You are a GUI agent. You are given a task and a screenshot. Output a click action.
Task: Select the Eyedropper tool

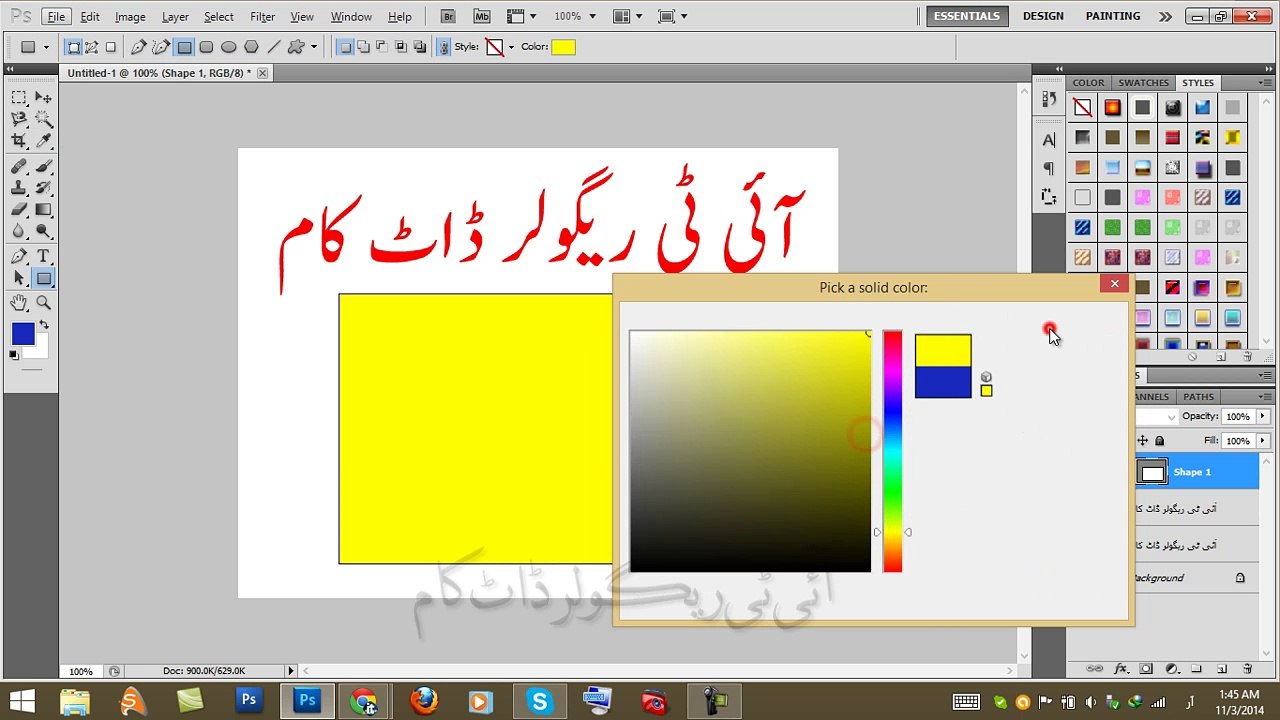click(x=44, y=141)
